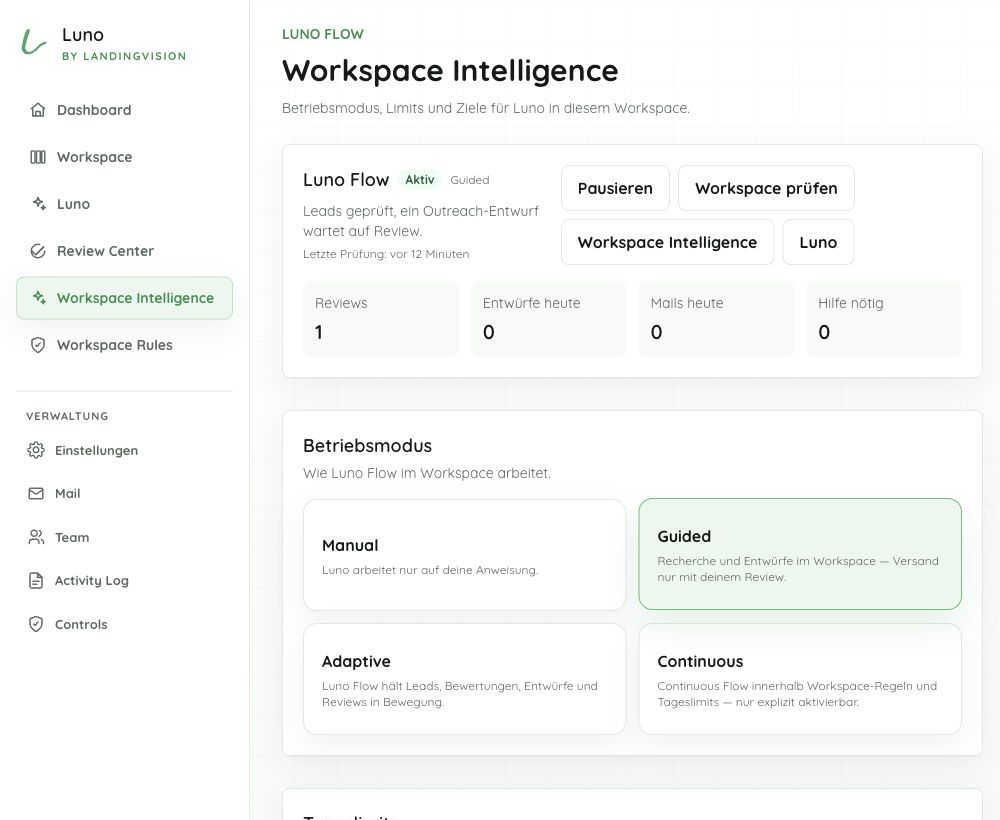Screen dimensions: 1000x820
Task: Click the Hilfe nötig tile
Action: point(884,319)
